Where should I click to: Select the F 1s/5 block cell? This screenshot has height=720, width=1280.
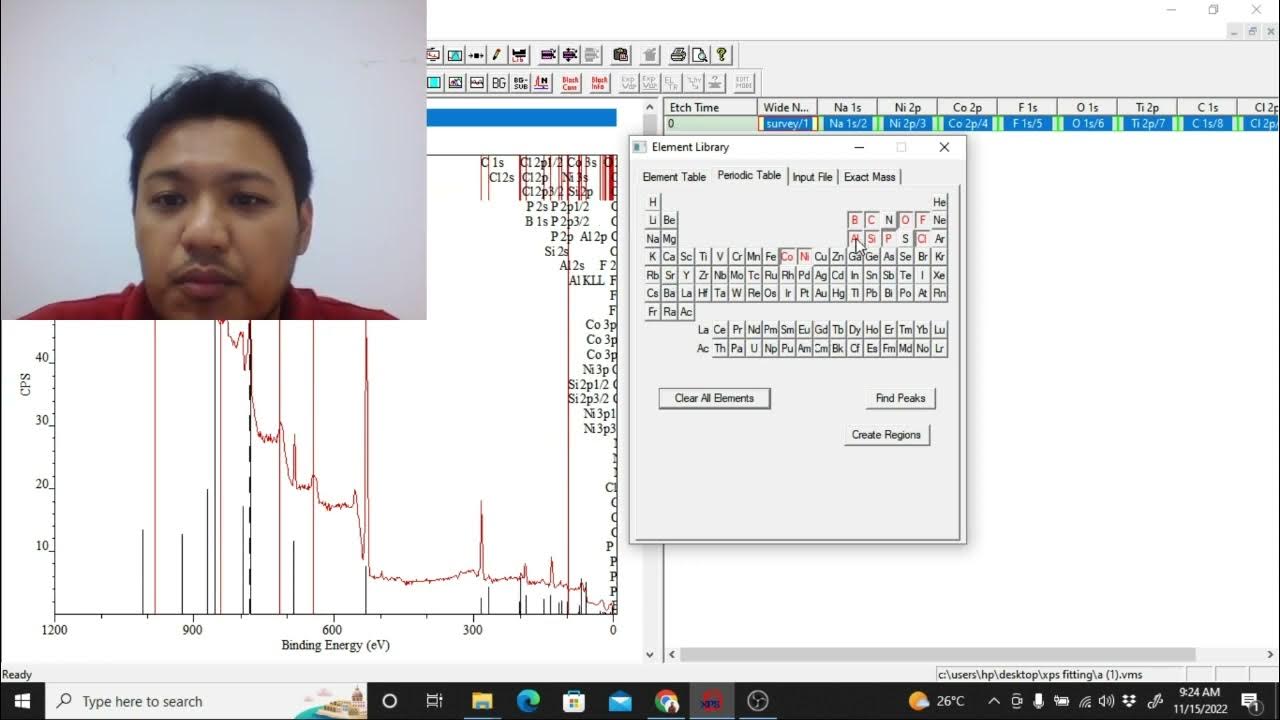(1027, 124)
